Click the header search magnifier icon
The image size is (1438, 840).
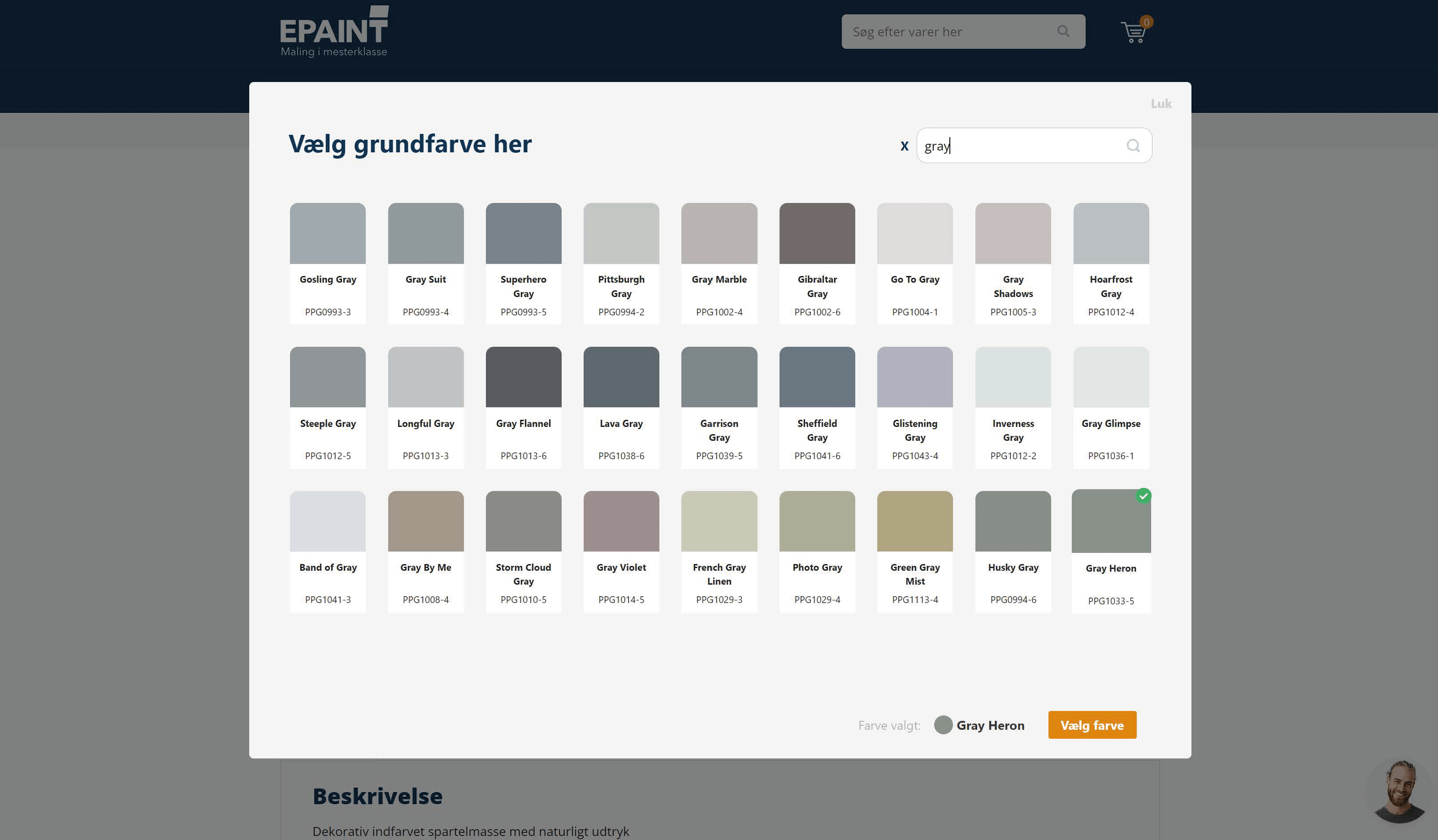pos(1063,31)
